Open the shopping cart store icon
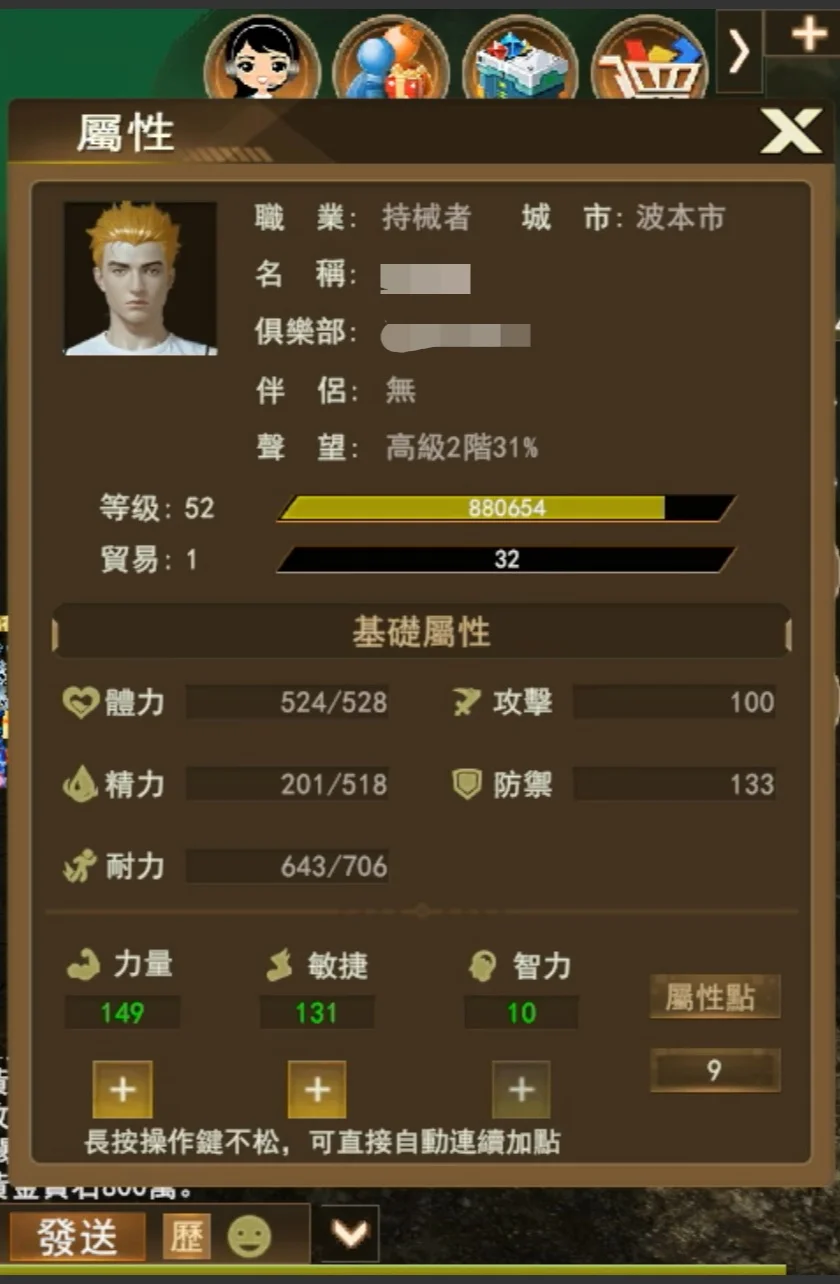Viewport: 840px width, 1284px height. pyautogui.click(x=650, y=56)
